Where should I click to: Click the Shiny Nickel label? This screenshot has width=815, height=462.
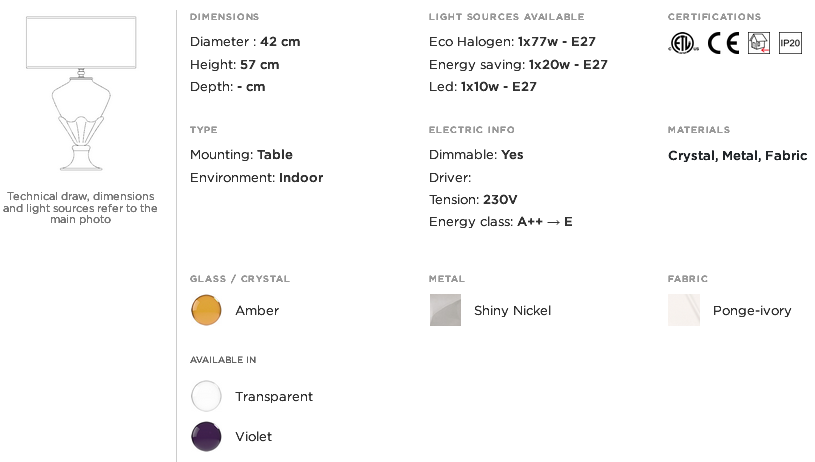512,311
